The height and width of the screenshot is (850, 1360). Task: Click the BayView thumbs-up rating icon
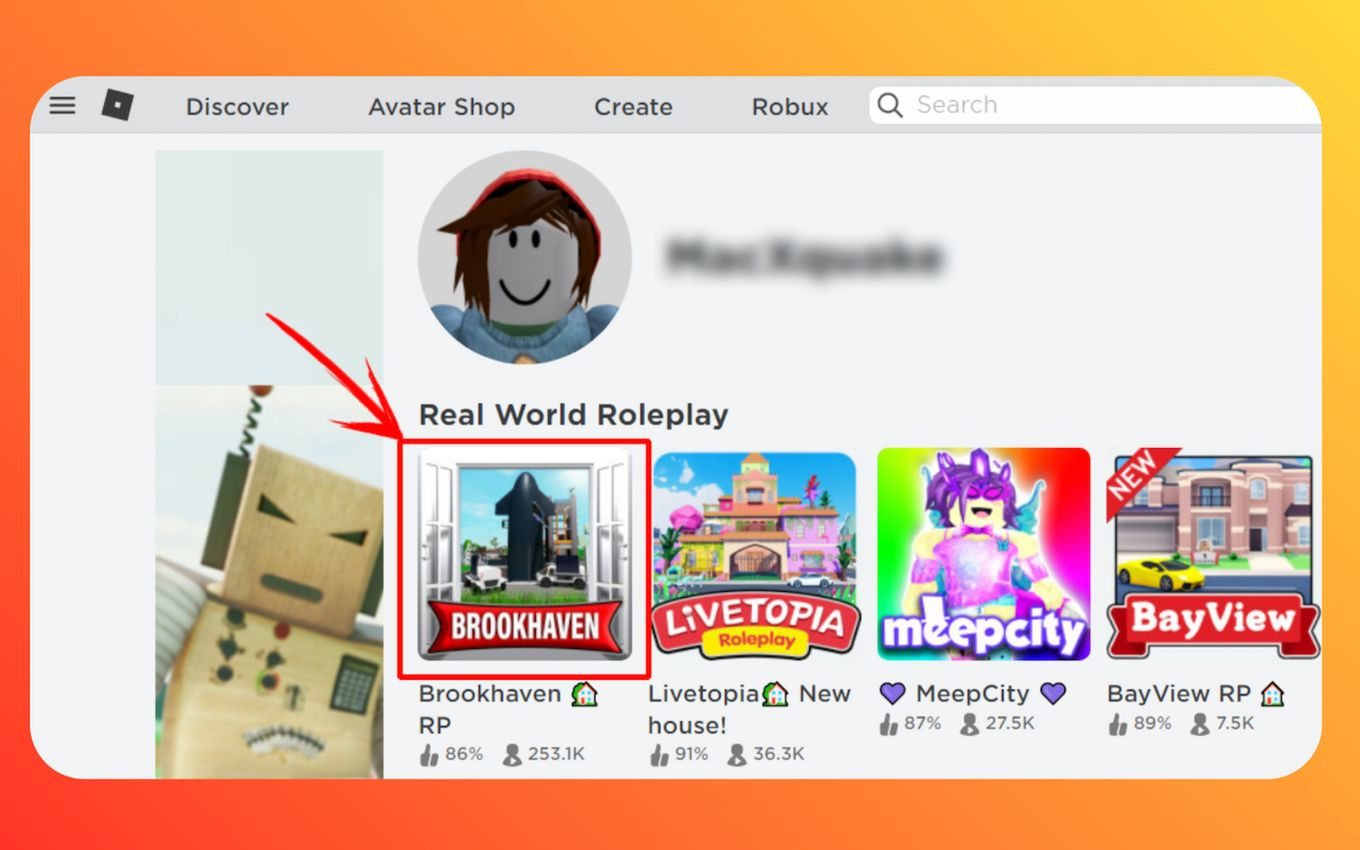coord(1118,724)
